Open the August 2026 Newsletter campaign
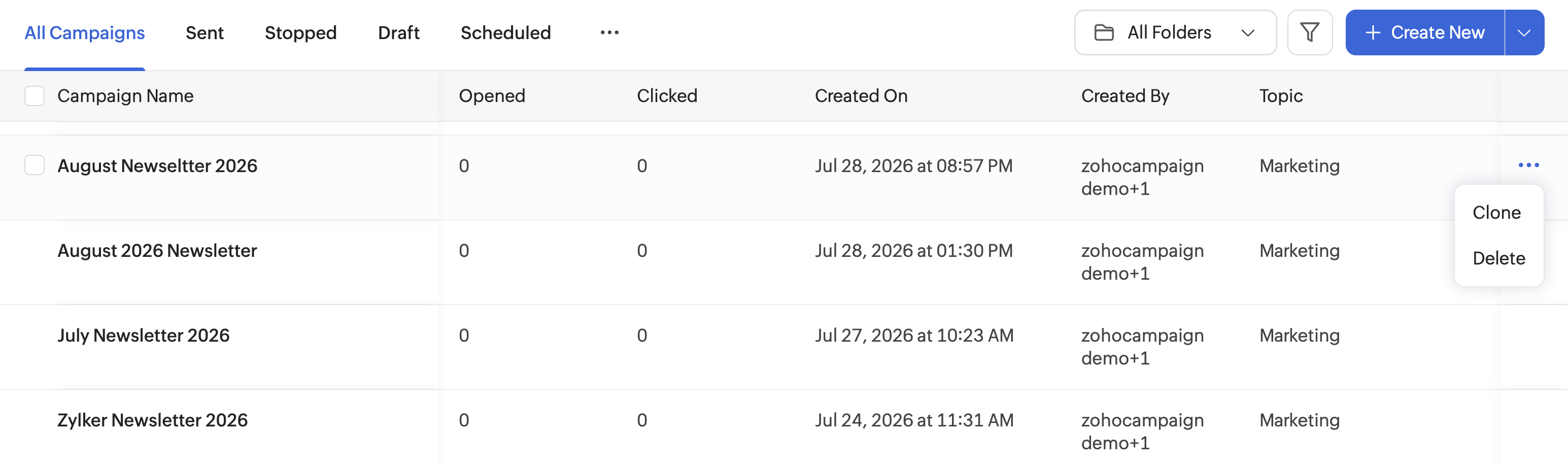 click(157, 250)
